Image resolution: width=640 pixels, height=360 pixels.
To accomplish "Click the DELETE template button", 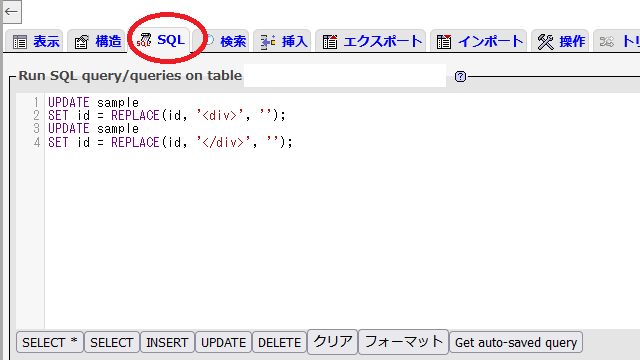I will pos(280,342).
